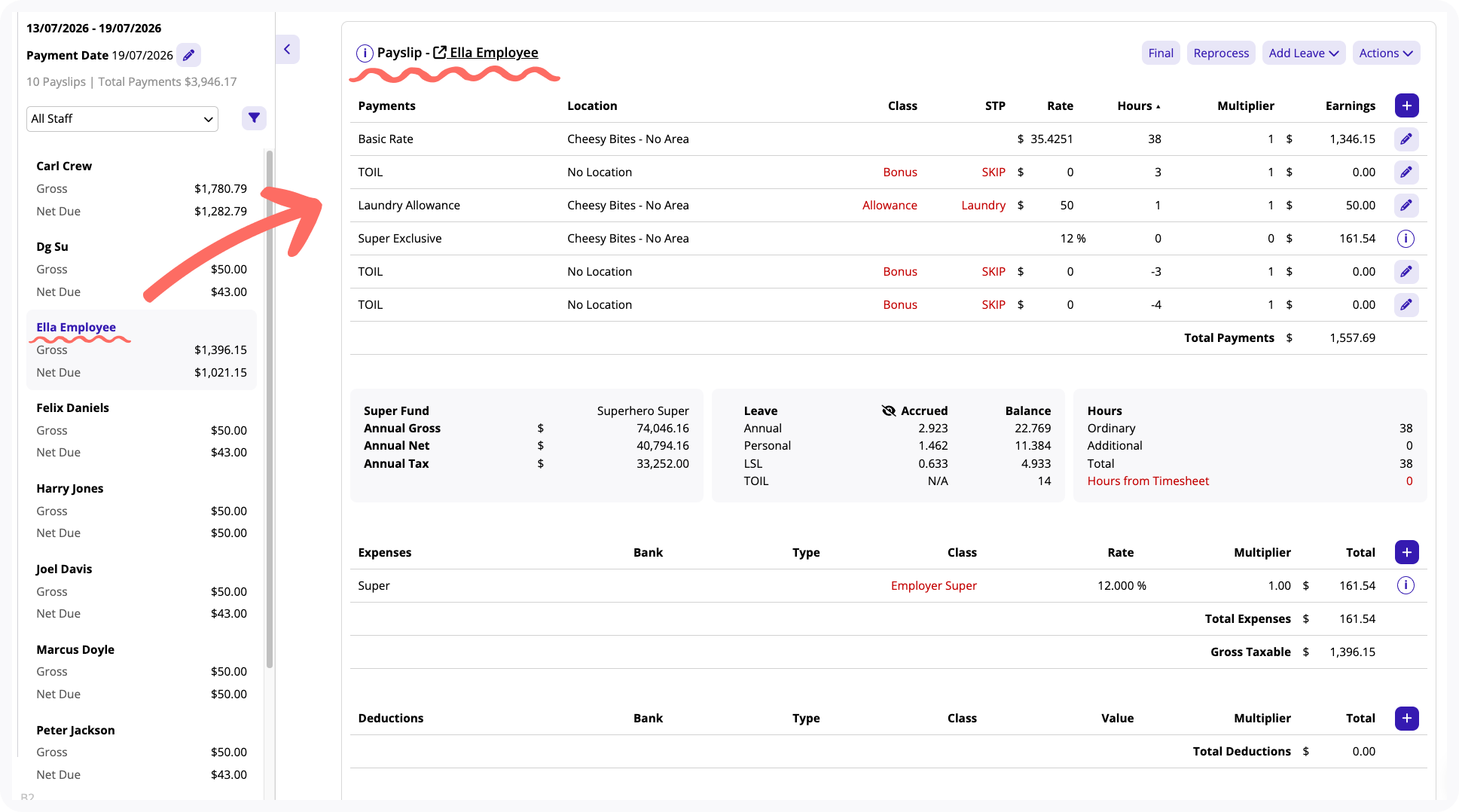
Task: Open the All Staff dropdown
Action: coord(122,119)
